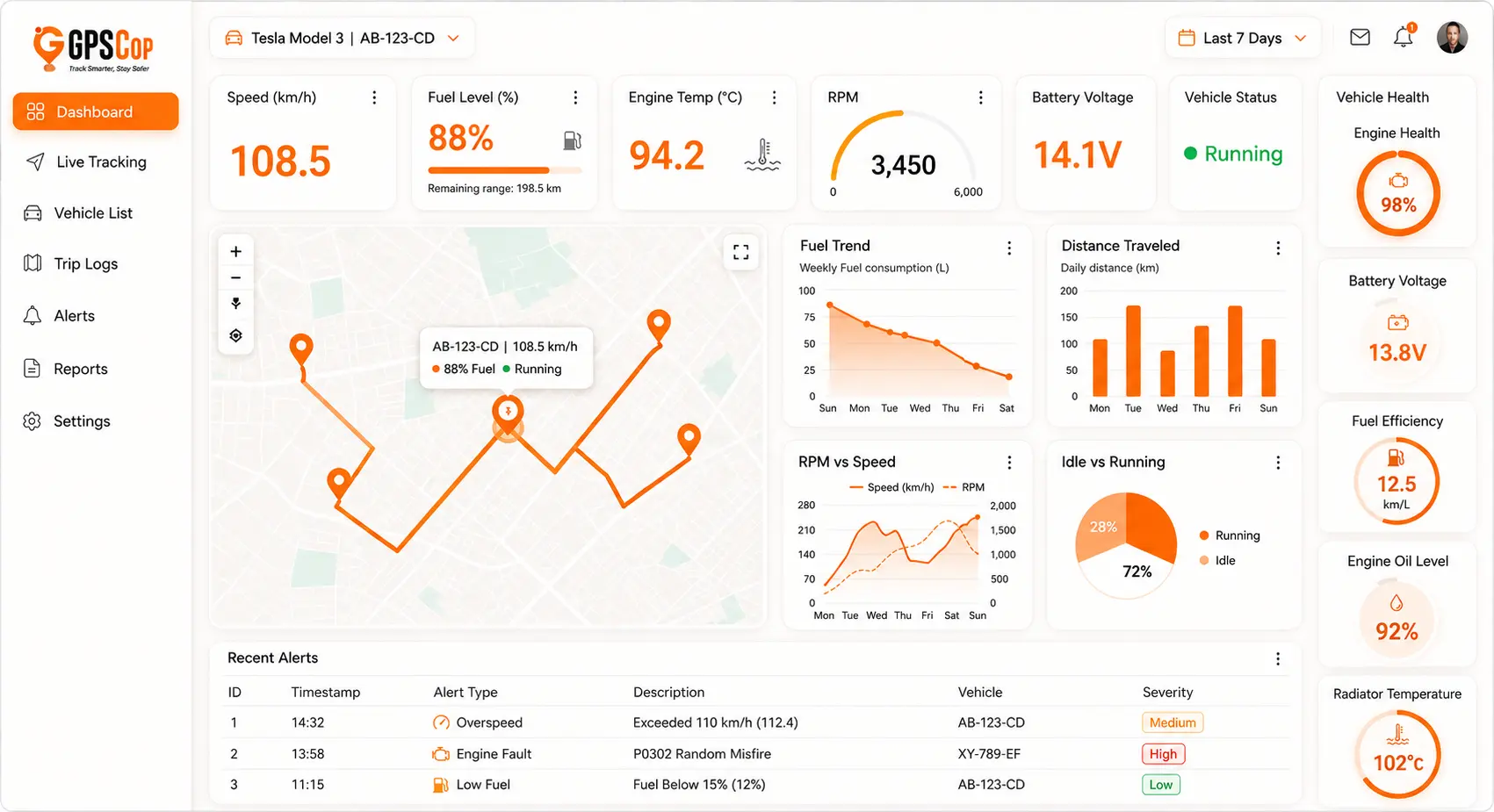
Task: Expand the Tesla Model 3 vehicle selector
Action: 342,38
